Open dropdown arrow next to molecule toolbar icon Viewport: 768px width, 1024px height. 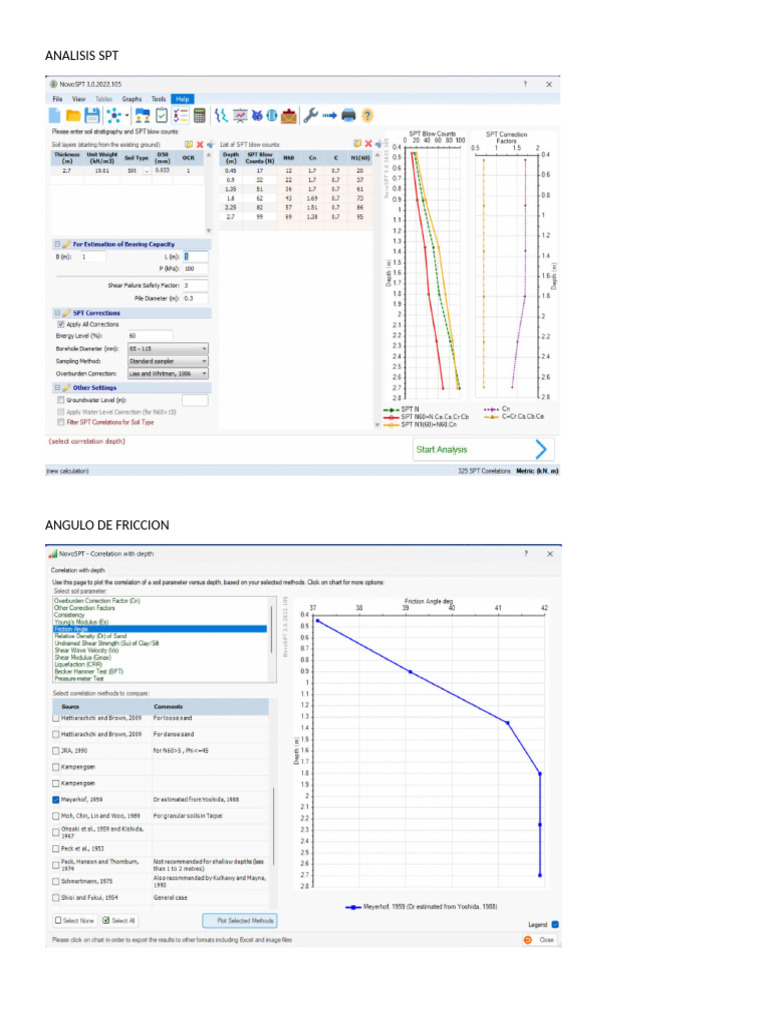127,116
